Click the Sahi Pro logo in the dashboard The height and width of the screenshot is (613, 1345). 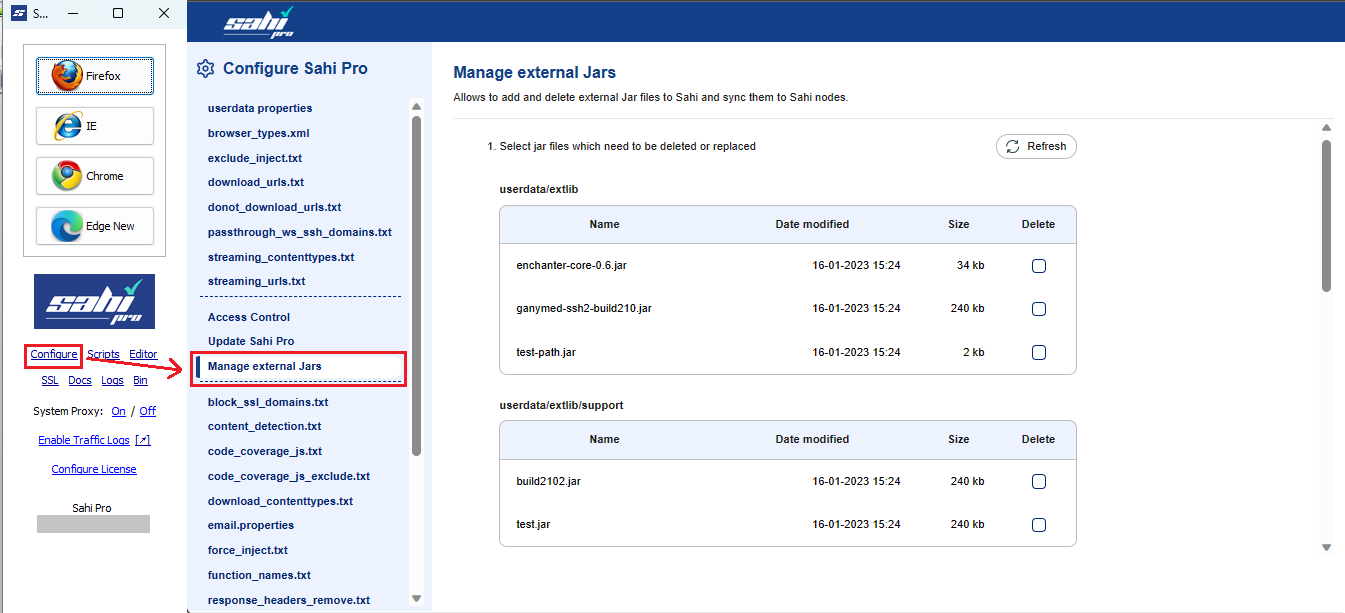pyautogui.click(x=94, y=301)
